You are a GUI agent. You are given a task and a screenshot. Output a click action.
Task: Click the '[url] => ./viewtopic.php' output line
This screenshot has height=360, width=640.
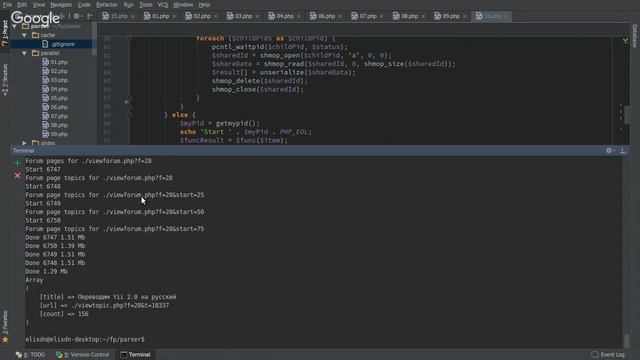[104, 305]
